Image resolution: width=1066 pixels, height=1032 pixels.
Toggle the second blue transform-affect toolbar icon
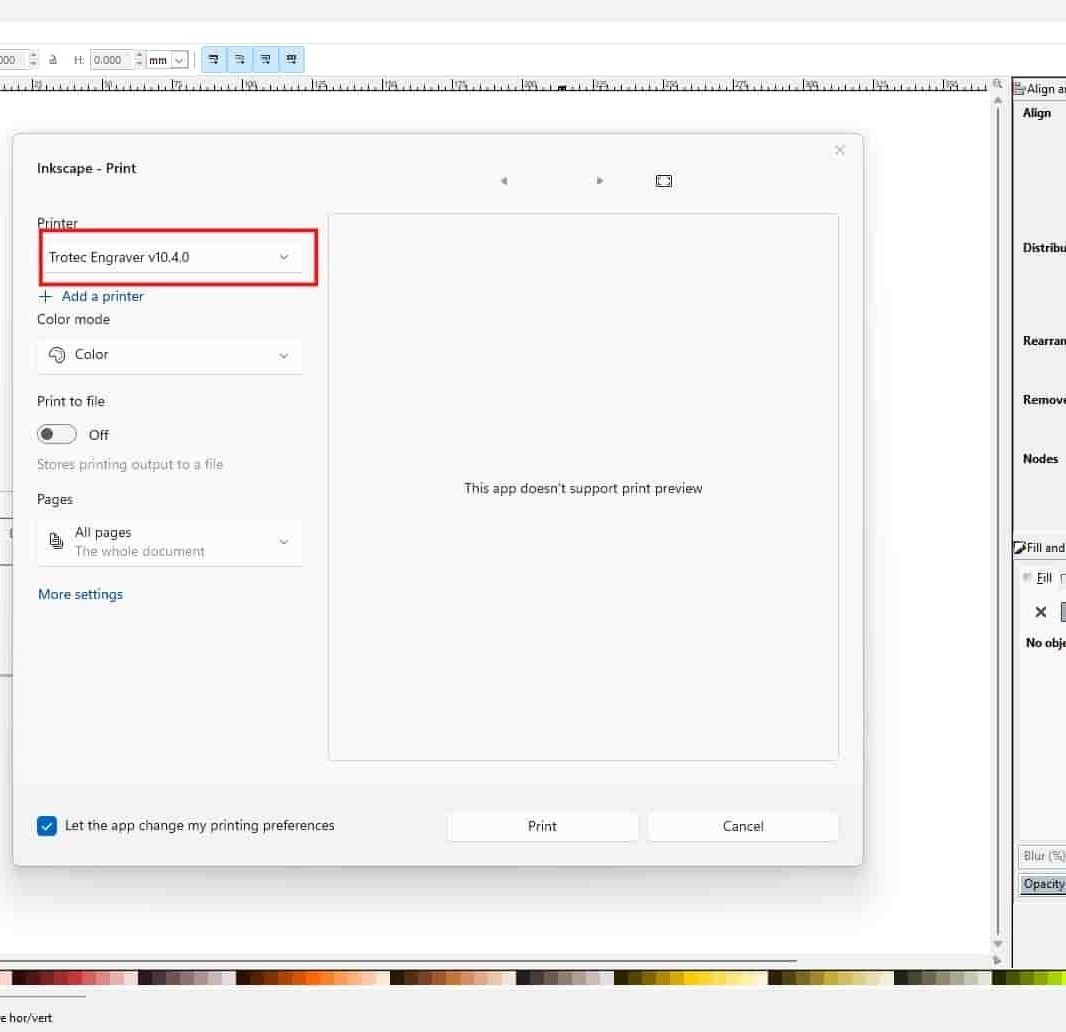(x=239, y=60)
